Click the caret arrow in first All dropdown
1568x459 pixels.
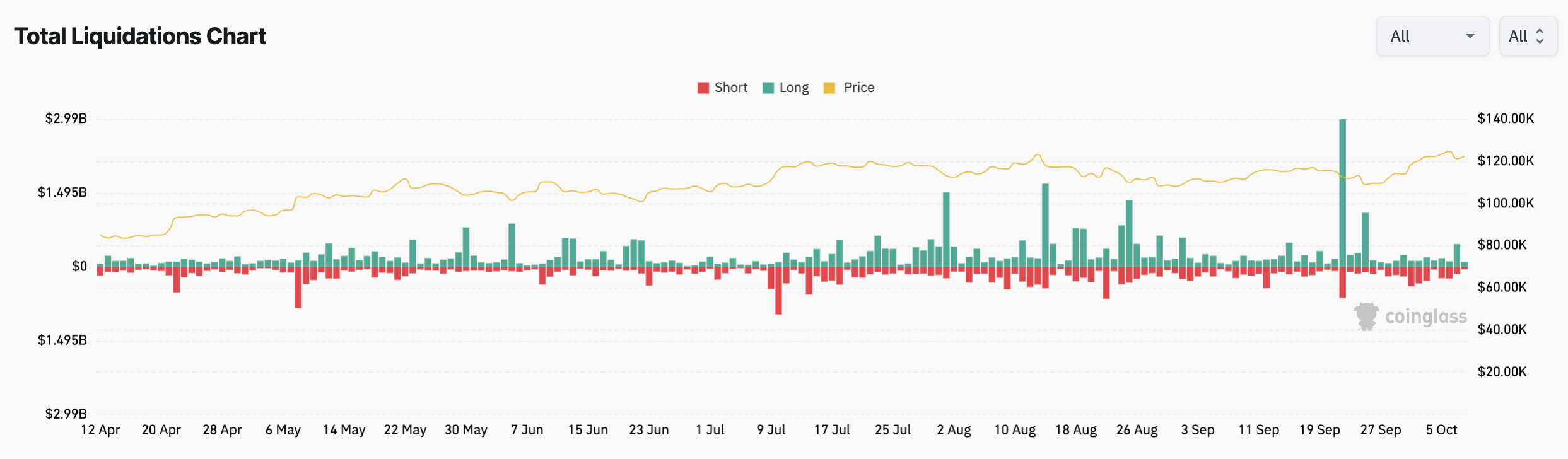point(1470,37)
